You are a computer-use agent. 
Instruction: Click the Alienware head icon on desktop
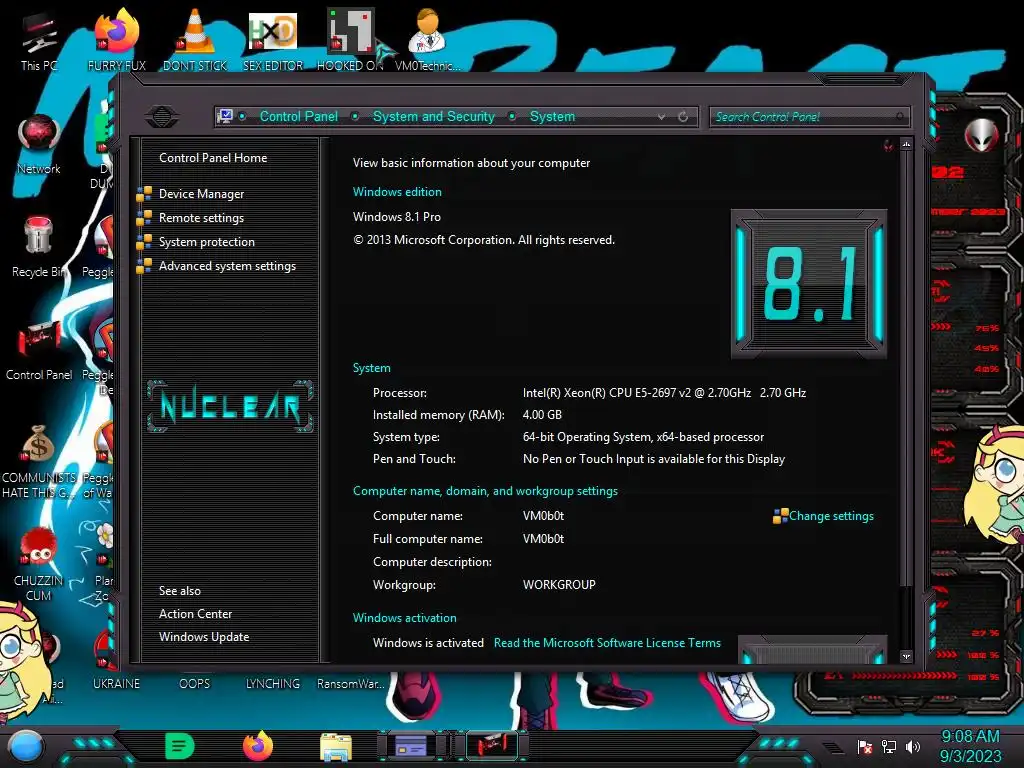click(981, 135)
